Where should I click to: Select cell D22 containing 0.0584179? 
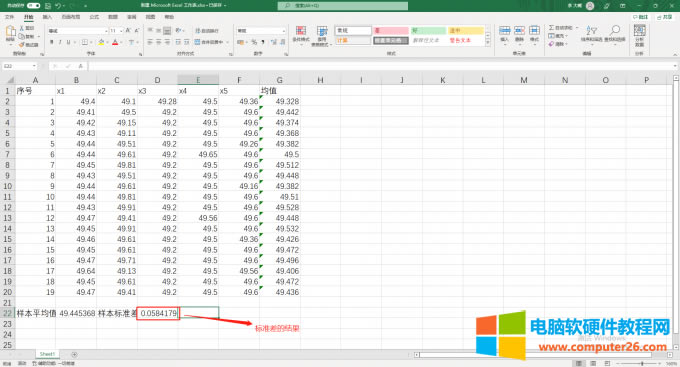(158, 313)
